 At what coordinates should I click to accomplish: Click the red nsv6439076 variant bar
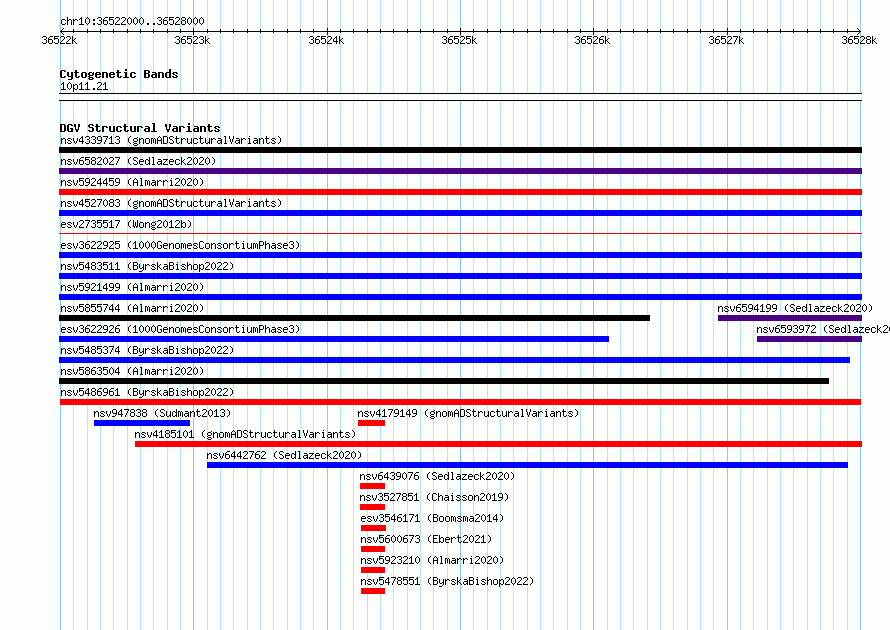click(x=372, y=486)
